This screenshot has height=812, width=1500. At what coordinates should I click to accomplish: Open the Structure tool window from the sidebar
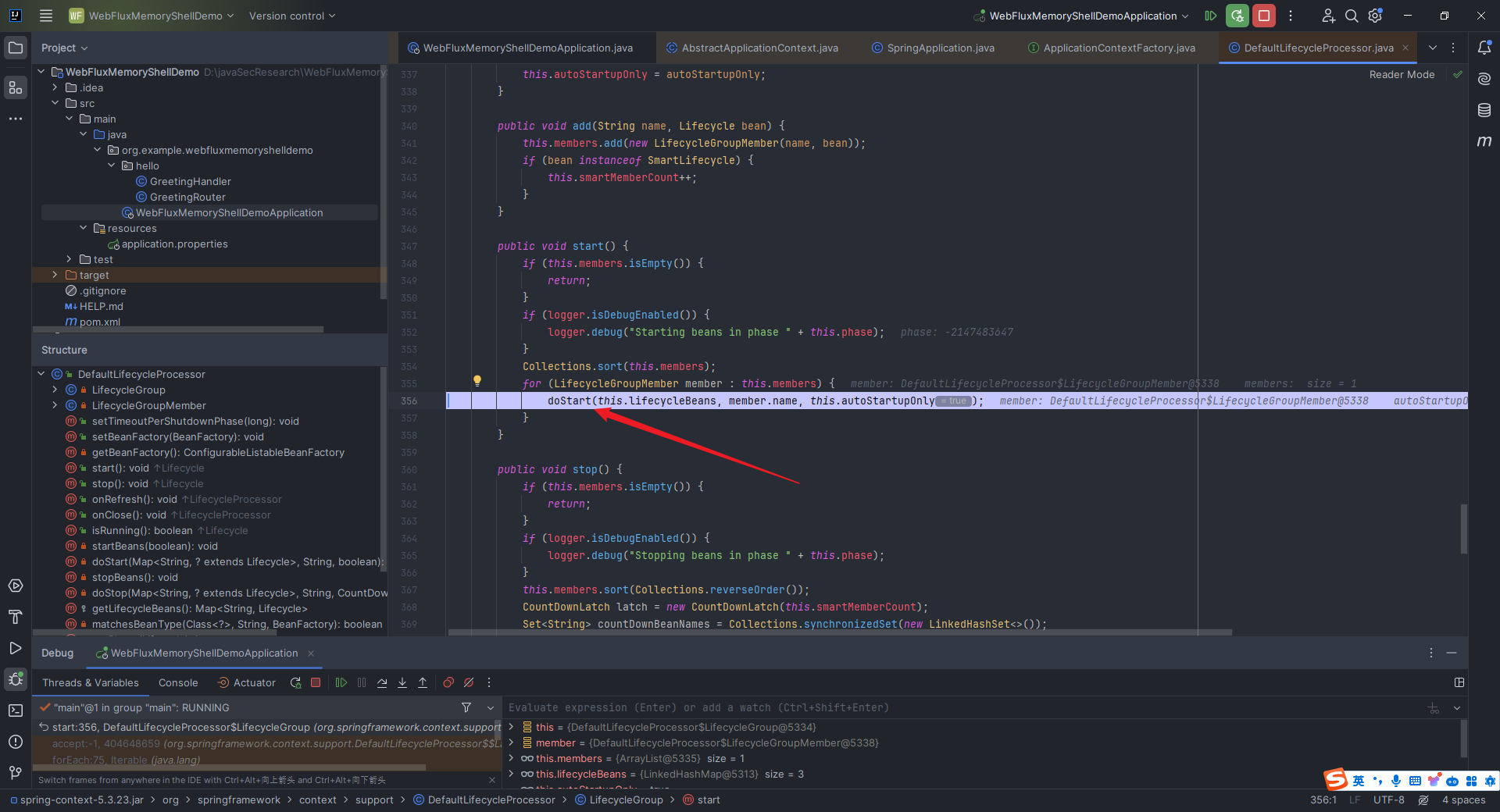(16, 87)
